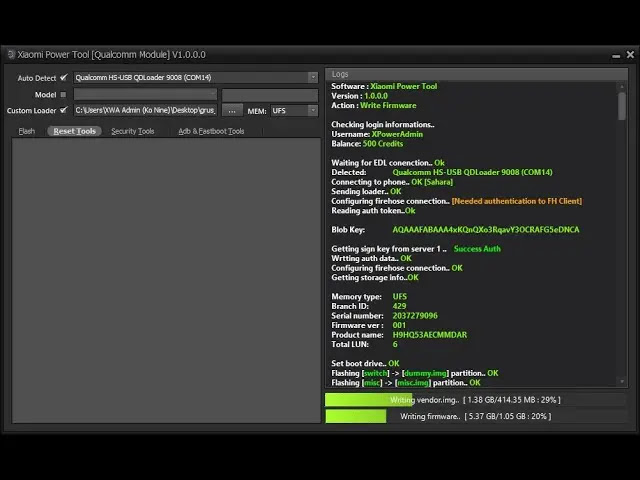The width and height of the screenshot is (640, 480).
Task: Open the Adb & Fastboot Tools tab
Action: point(211,131)
